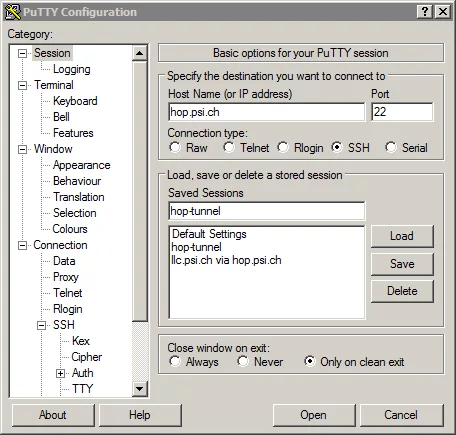Click the About button

pyautogui.click(x=53, y=415)
